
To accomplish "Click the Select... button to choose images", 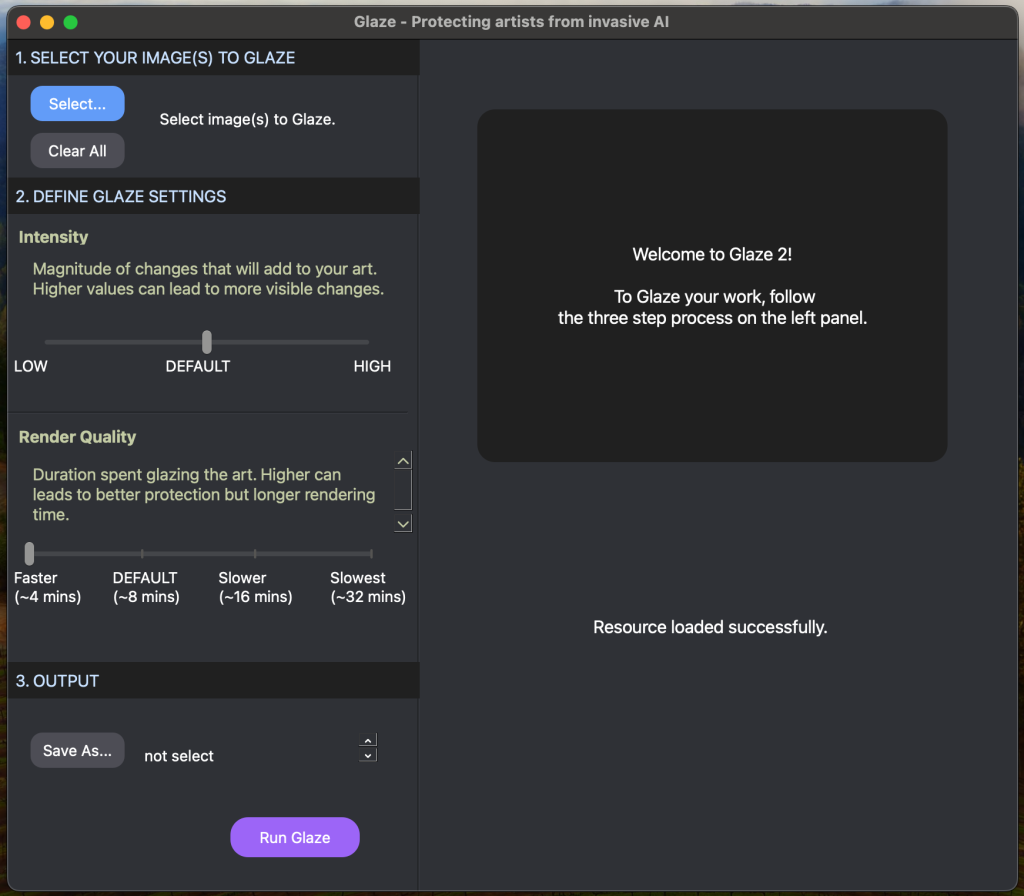I will click(77, 104).
